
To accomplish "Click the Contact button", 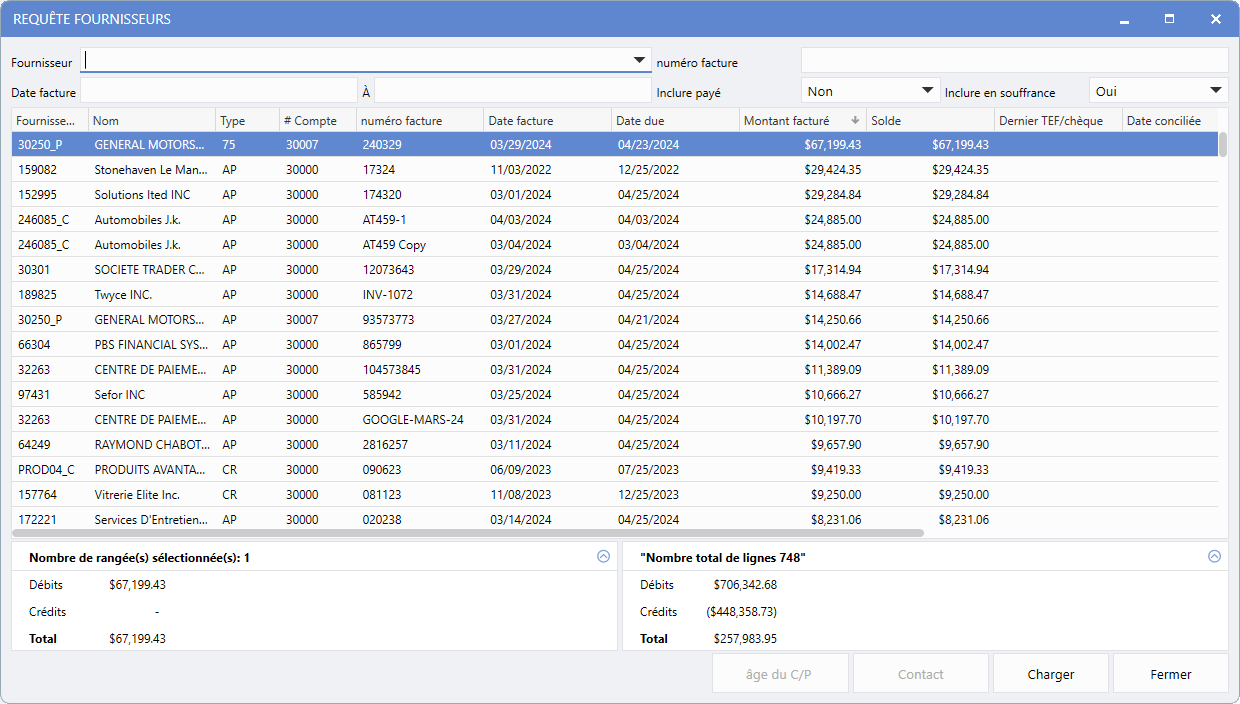I will click(920, 674).
